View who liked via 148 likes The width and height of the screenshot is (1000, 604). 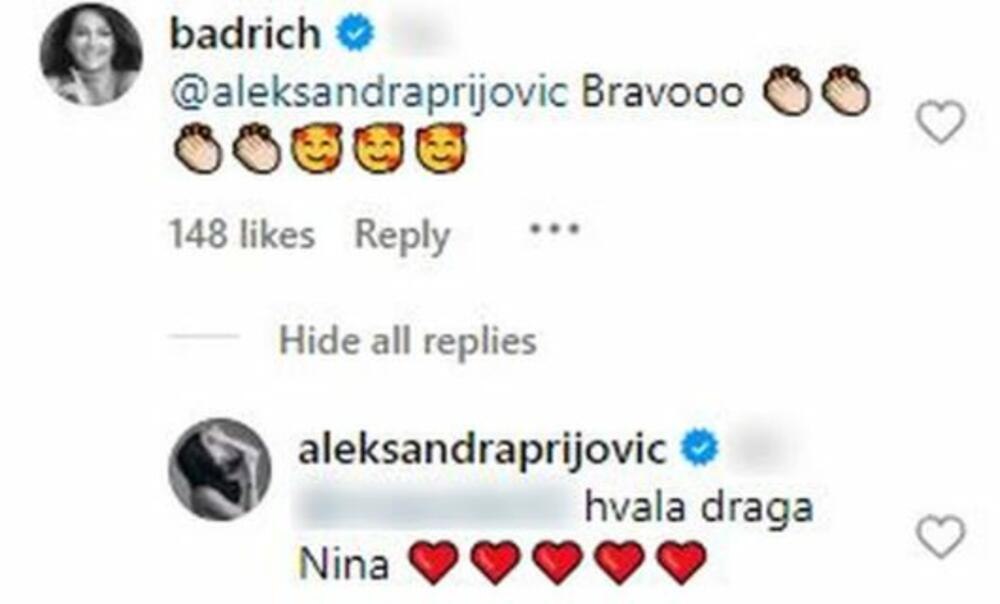point(242,235)
